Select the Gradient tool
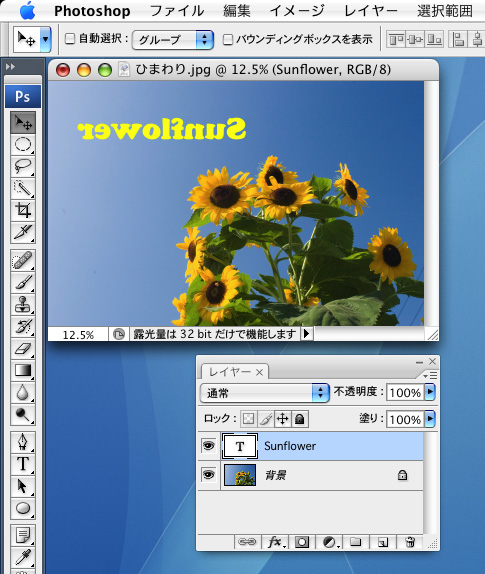The image size is (485, 574). 23,370
